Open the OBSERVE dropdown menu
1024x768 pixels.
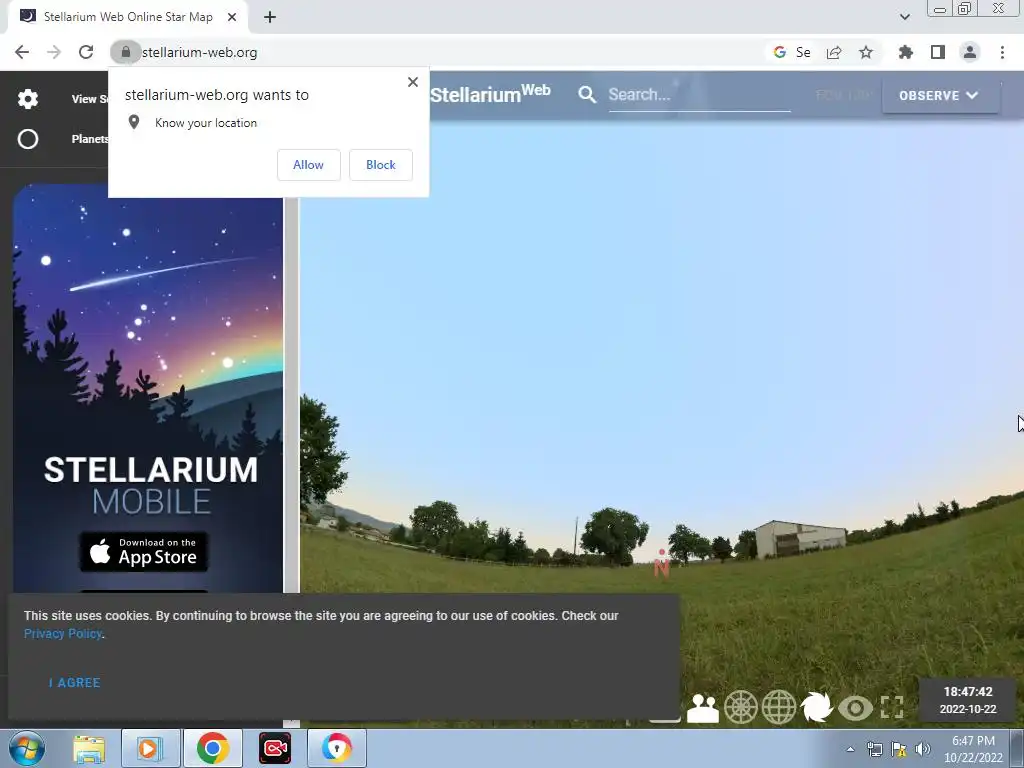pos(940,95)
